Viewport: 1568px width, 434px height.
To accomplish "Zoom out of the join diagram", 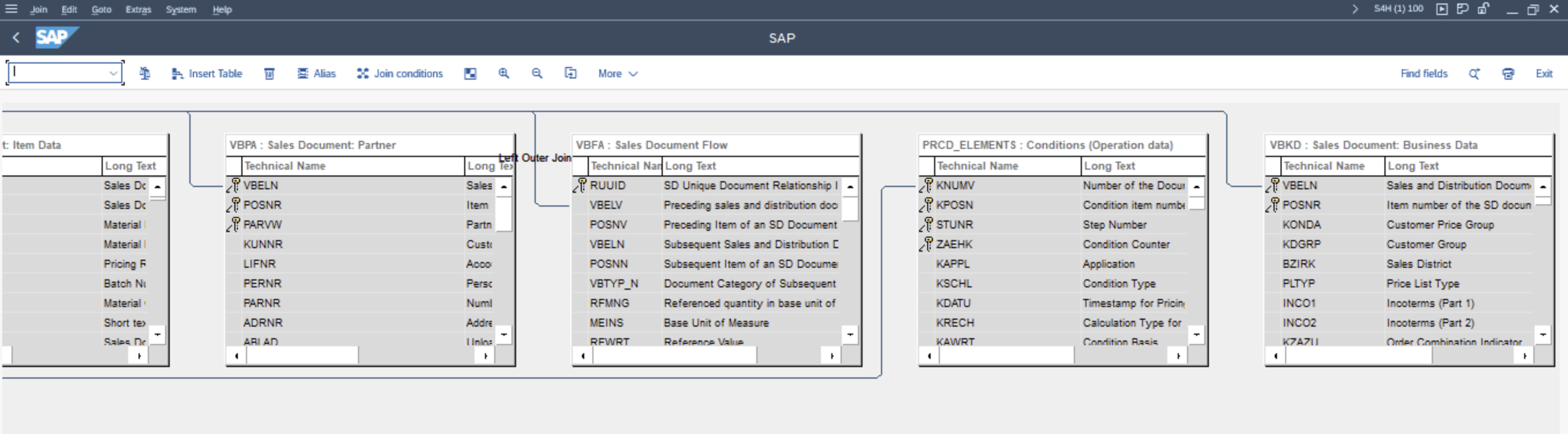I will 536,74.
